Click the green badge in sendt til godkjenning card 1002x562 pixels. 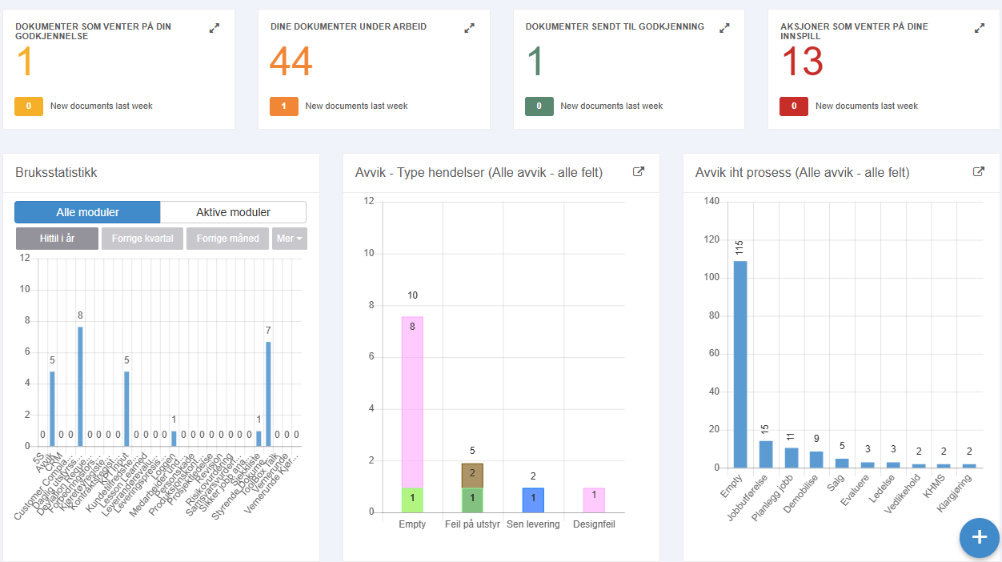[539, 106]
